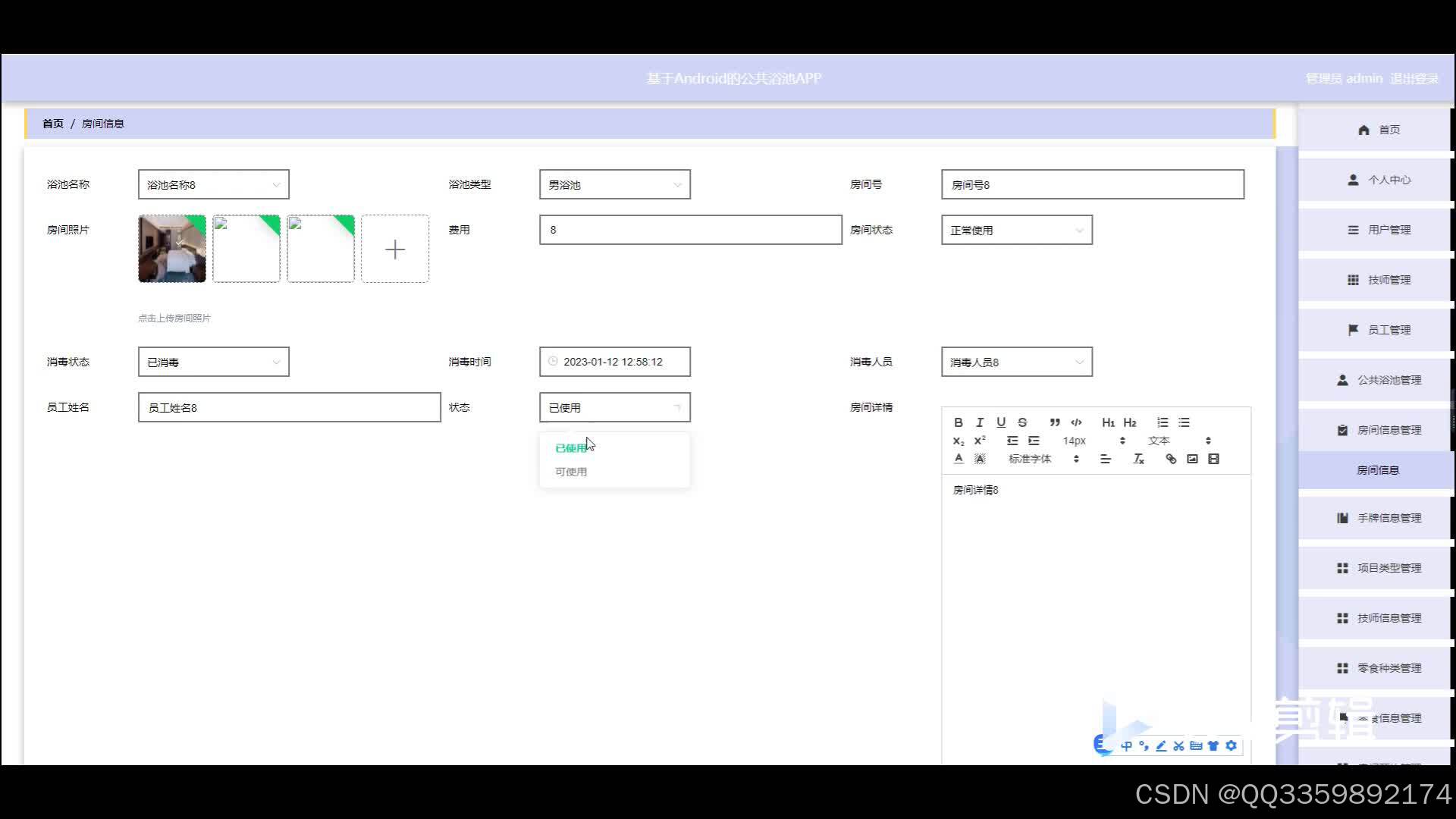Click the 房间号 input field
The height and width of the screenshot is (819, 1456).
click(1092, 184)
